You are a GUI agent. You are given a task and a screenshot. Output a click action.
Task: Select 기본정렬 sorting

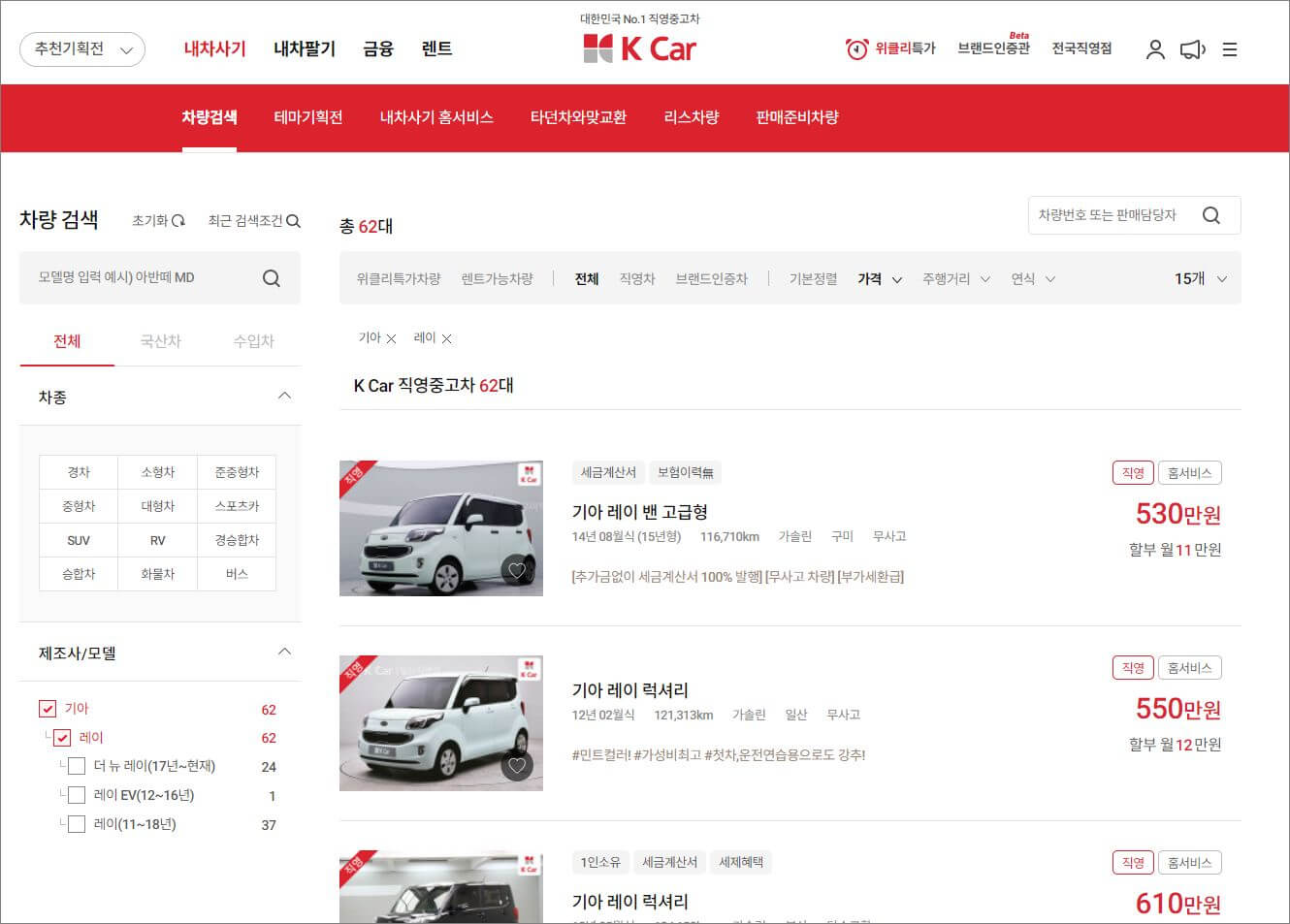813,279
